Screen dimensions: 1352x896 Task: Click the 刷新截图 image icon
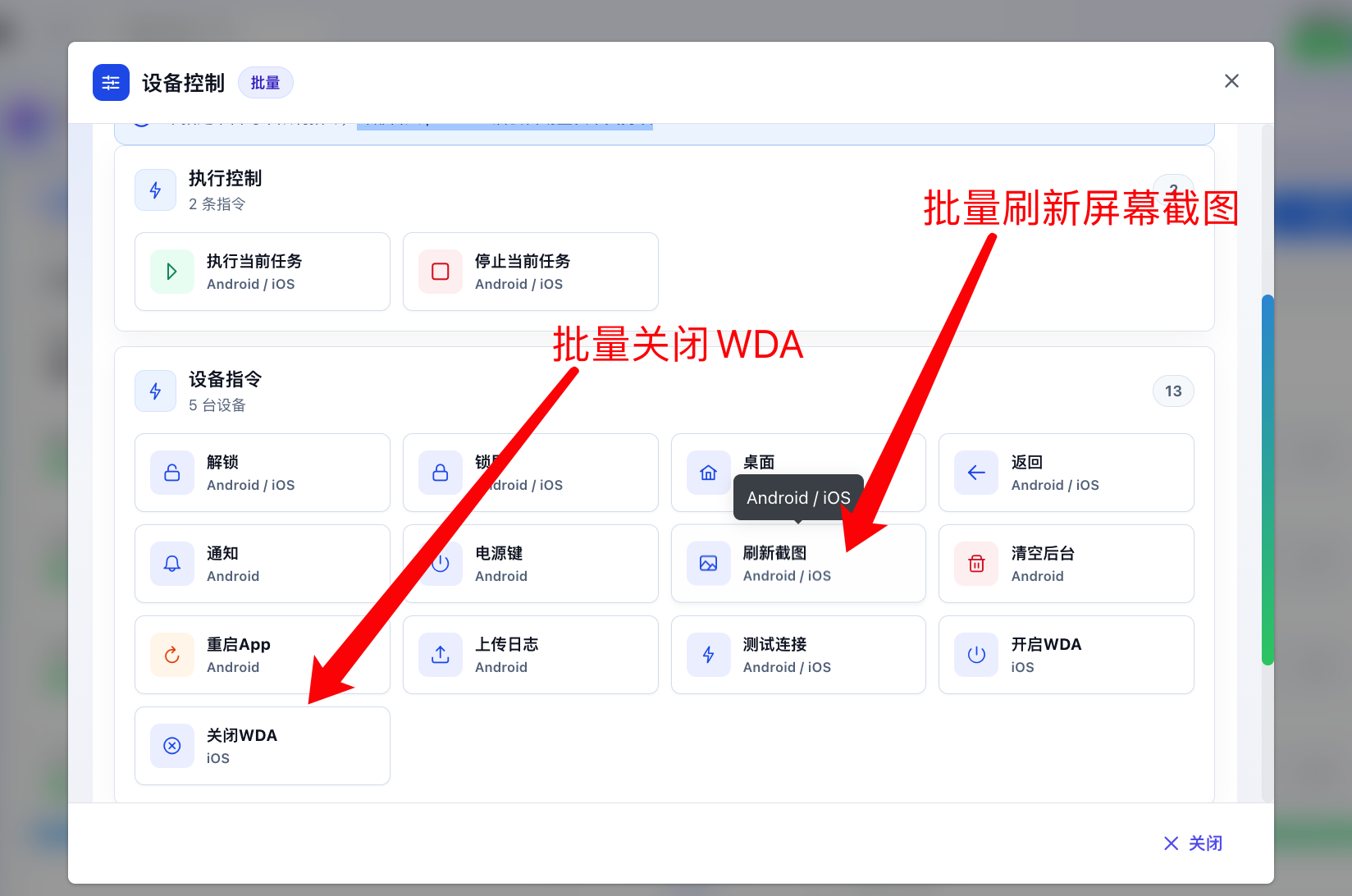click(709, 564)
